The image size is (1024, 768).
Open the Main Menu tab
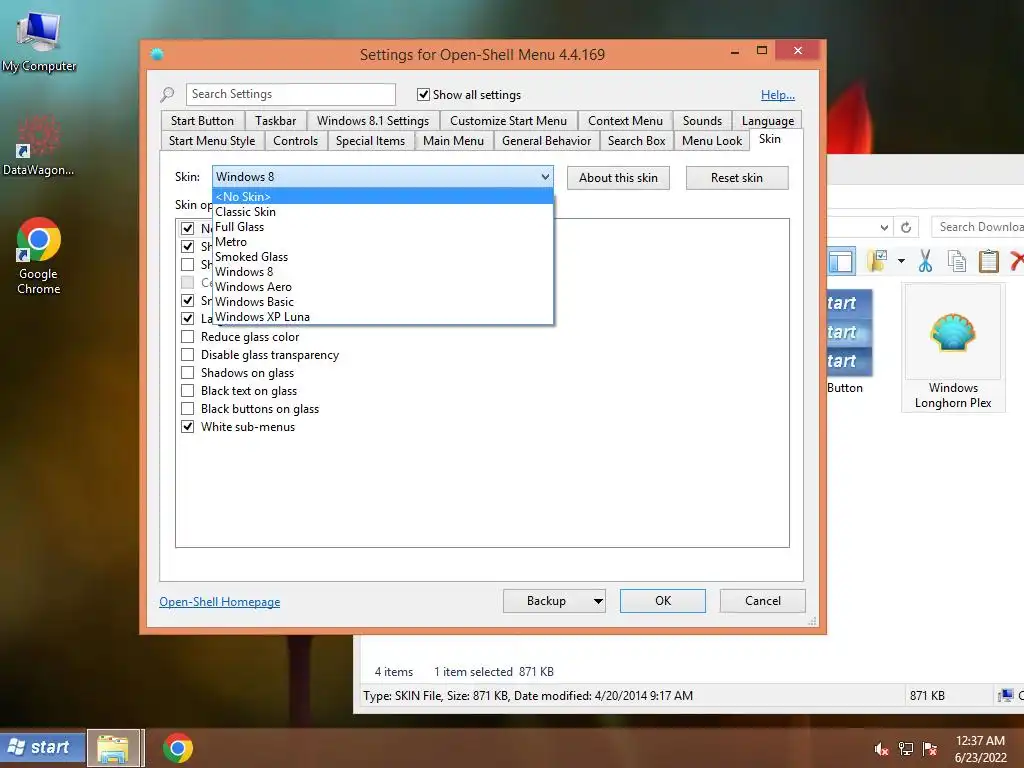(453, 141)
